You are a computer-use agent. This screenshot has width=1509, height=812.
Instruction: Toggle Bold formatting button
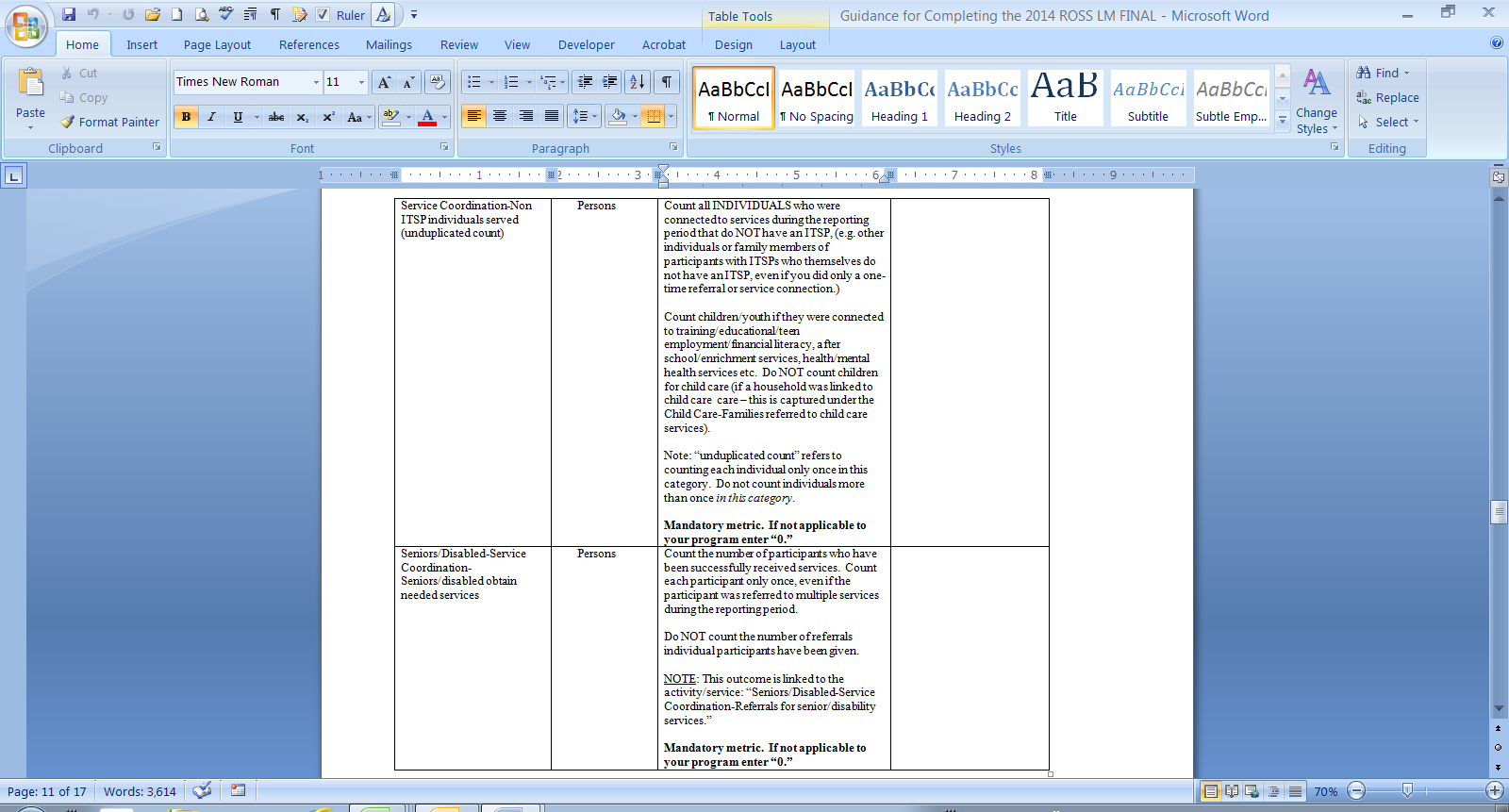click(186, 117)
